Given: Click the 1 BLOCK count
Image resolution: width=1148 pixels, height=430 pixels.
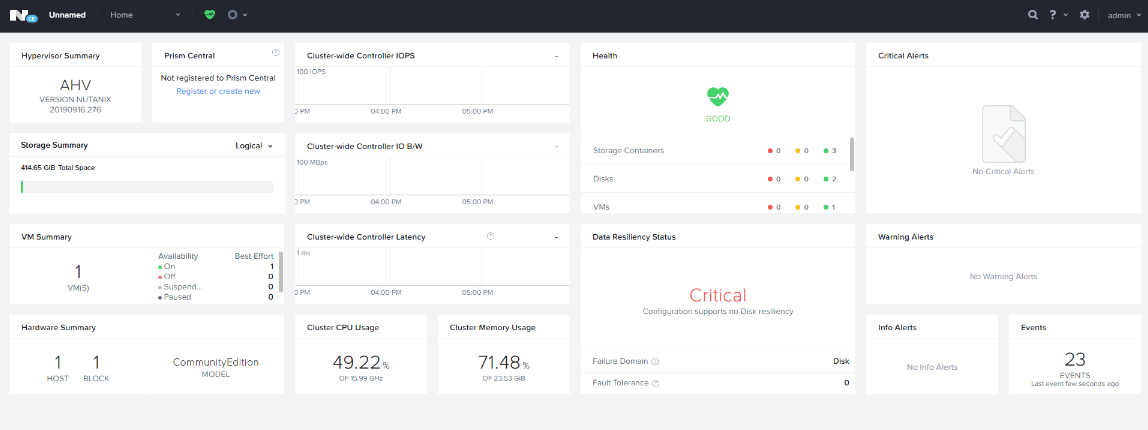Looking at the screenshot, I should click(x=96, y=362).
